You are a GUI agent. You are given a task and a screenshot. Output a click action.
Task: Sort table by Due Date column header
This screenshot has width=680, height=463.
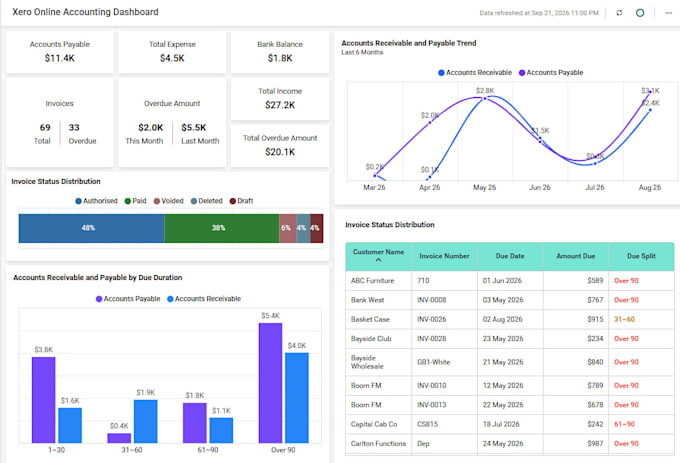point(510,256)
